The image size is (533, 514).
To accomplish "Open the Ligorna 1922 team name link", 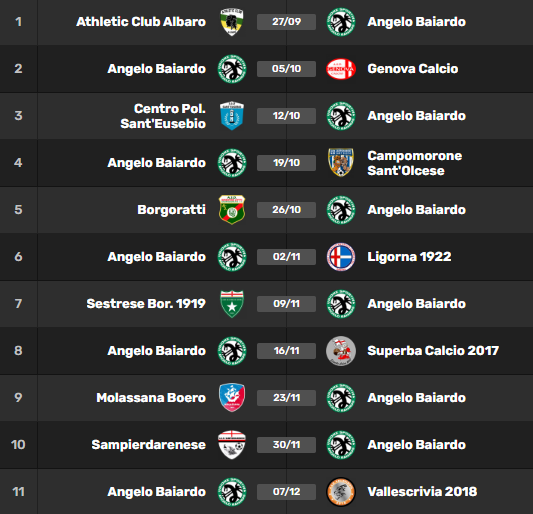I will 409,257.
